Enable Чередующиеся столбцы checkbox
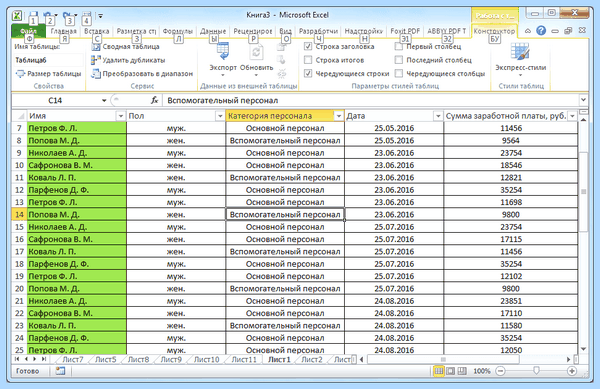 click(x=399, y=73)
